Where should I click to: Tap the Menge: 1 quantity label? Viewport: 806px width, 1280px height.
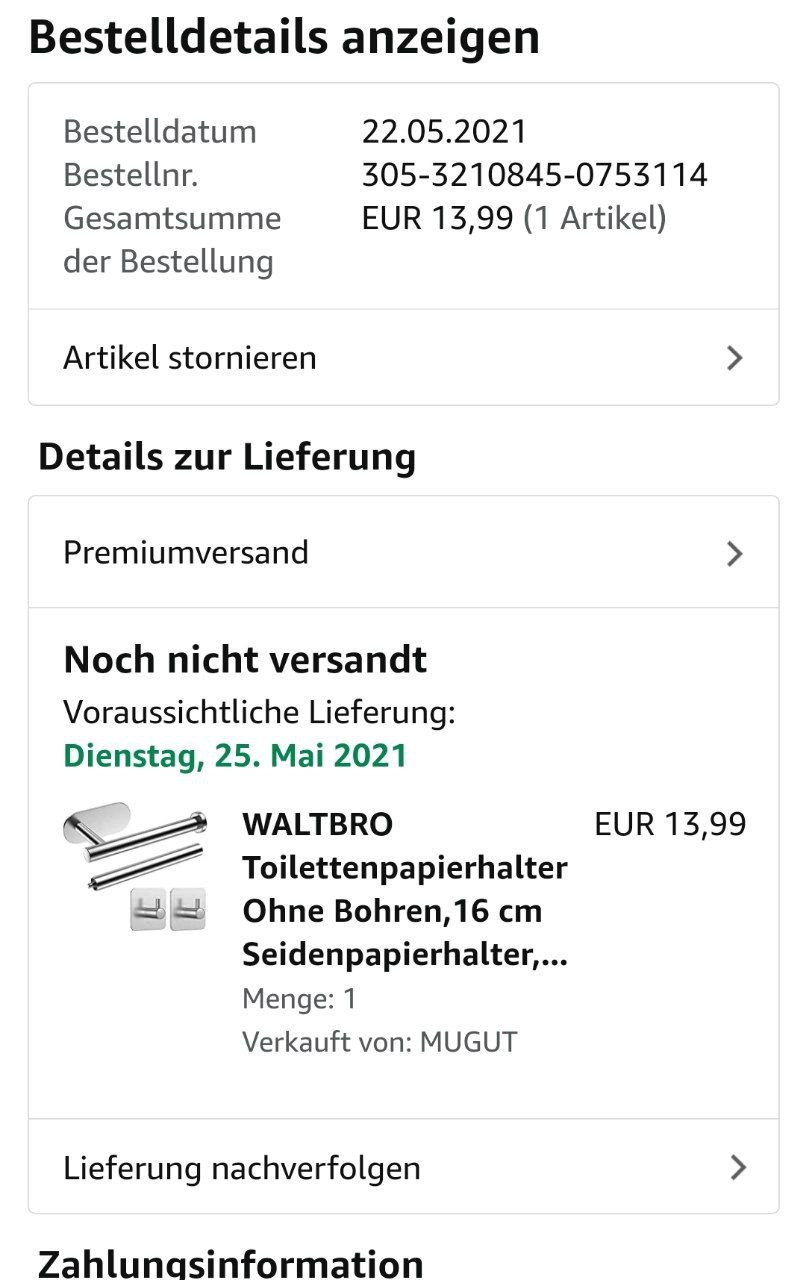(x=299, y=999)
